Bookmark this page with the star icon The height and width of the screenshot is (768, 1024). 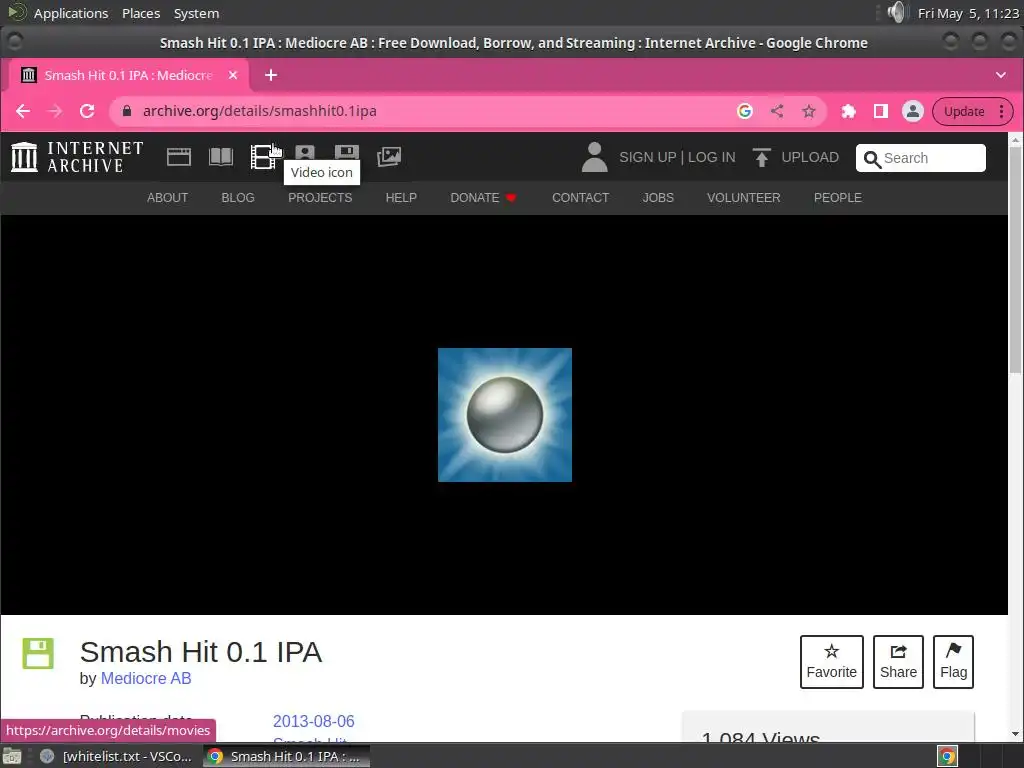point(808,111)
